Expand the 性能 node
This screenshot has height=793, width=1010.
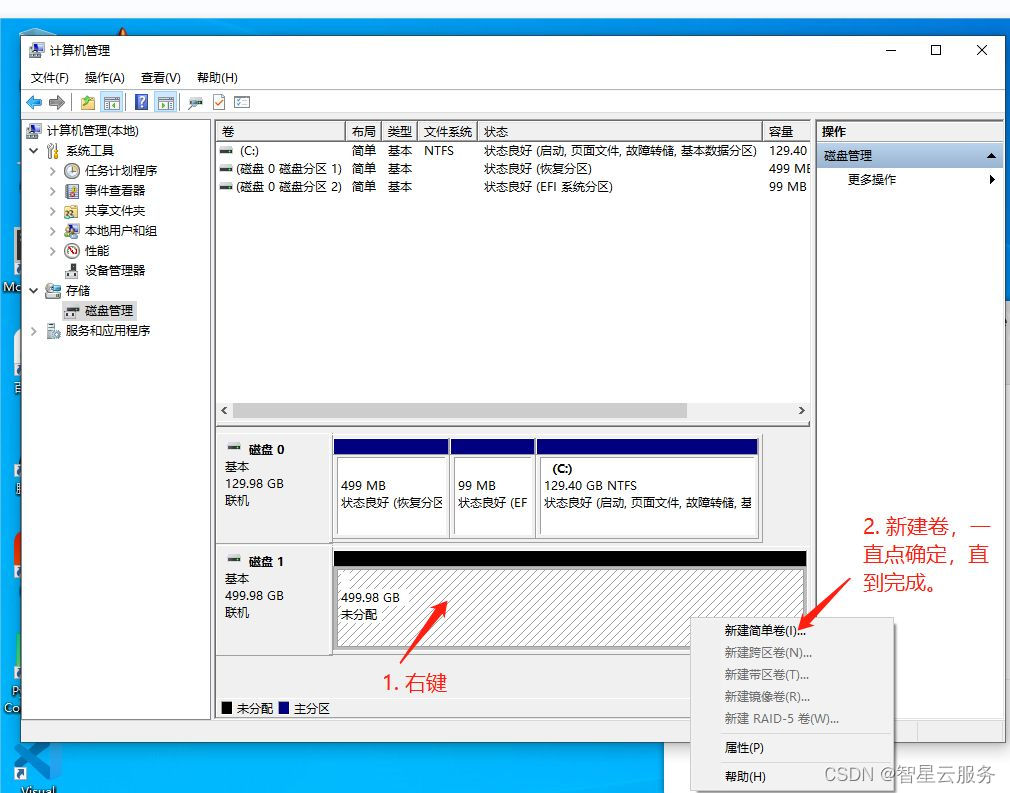pyautogui.click(x=53, y=251)
